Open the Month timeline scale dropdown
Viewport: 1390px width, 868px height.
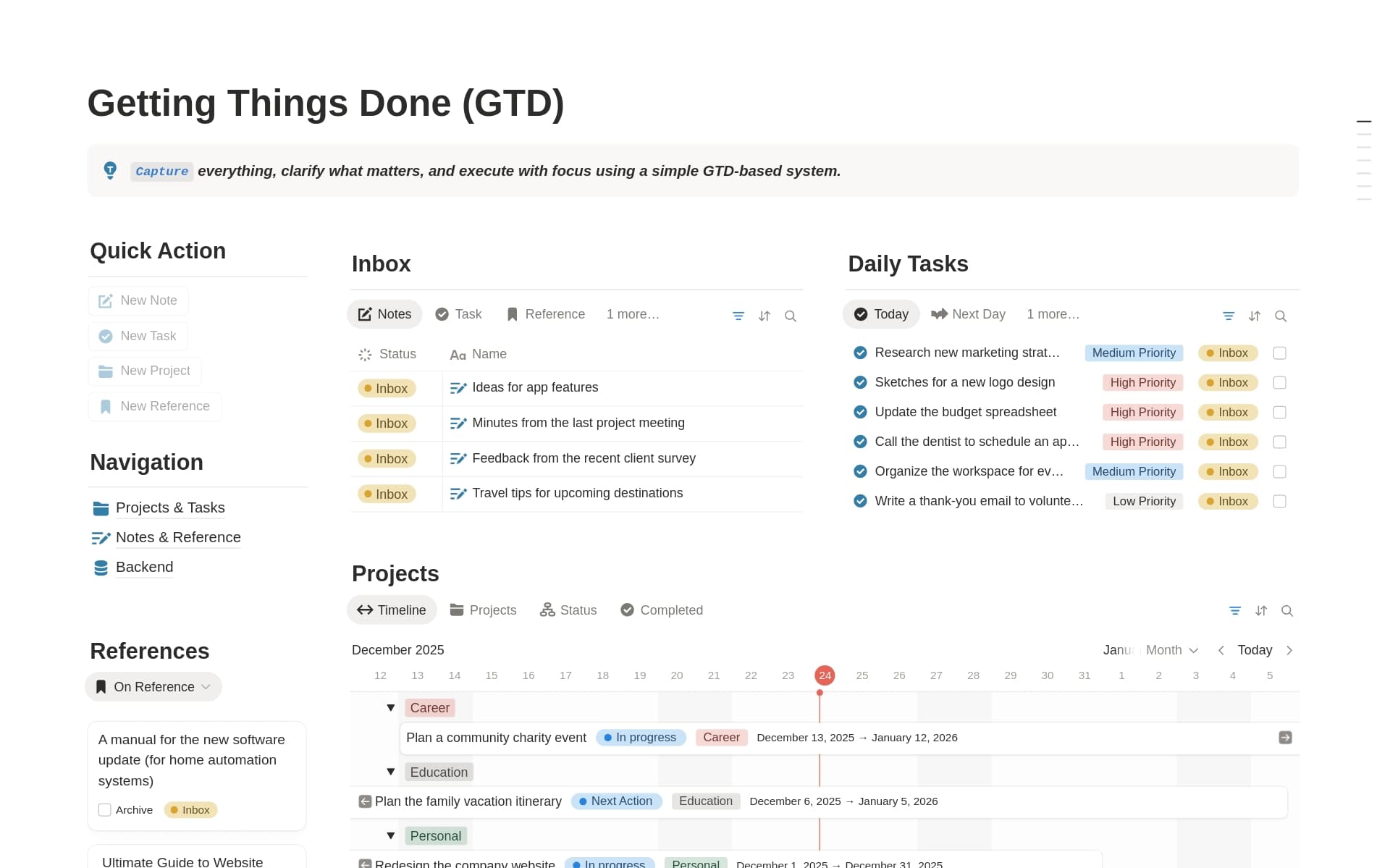1171,650
